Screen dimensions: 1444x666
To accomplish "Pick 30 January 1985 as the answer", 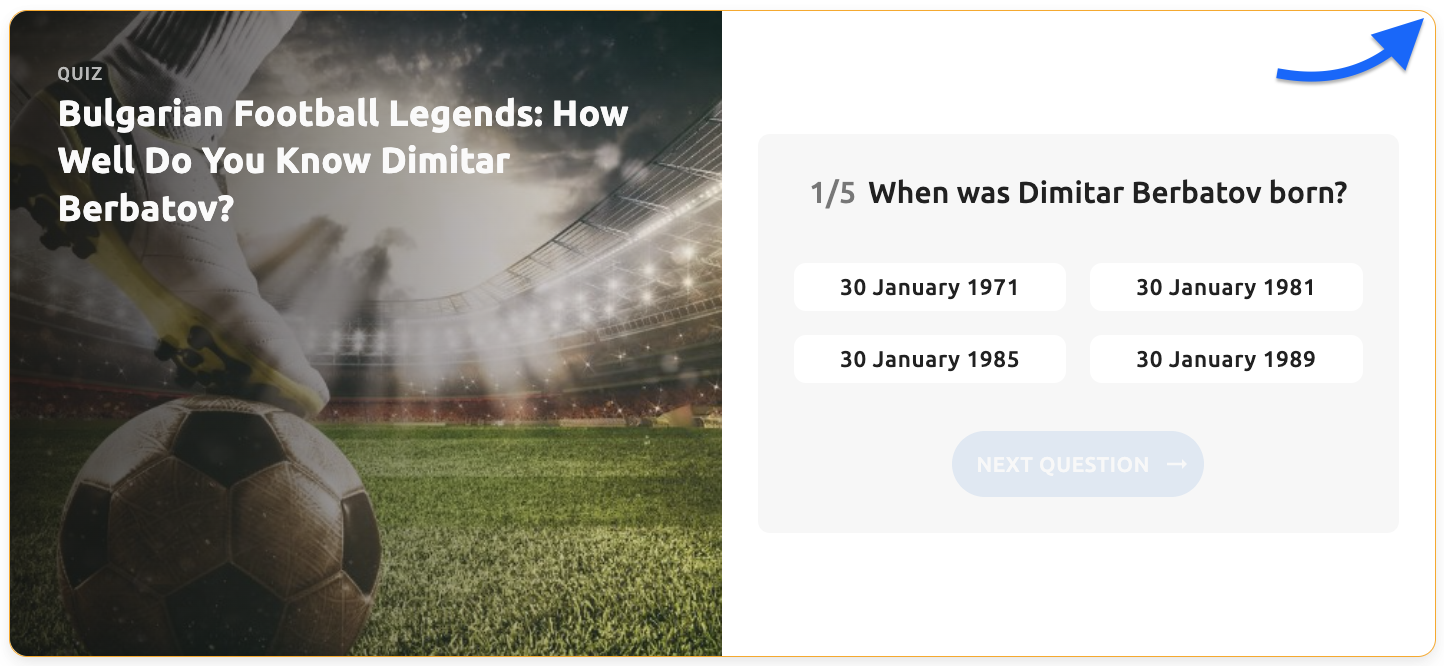I will pos(929,360).
